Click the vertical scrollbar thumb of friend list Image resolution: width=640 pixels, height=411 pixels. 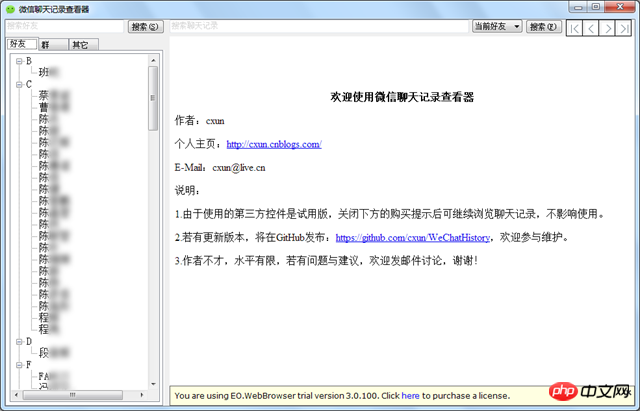153,98
